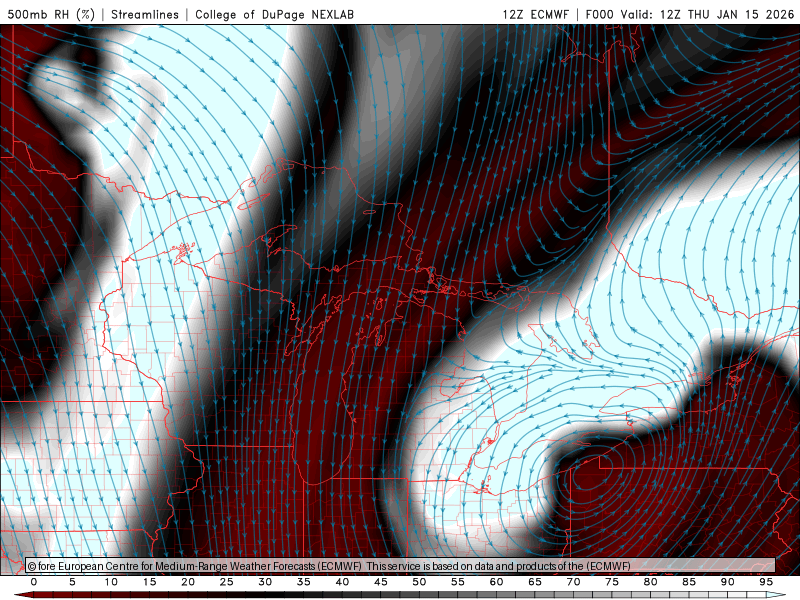The image size is (800, 600).
Task: Click the "50" tick label on the scale
Action: (x=419, y=582)
